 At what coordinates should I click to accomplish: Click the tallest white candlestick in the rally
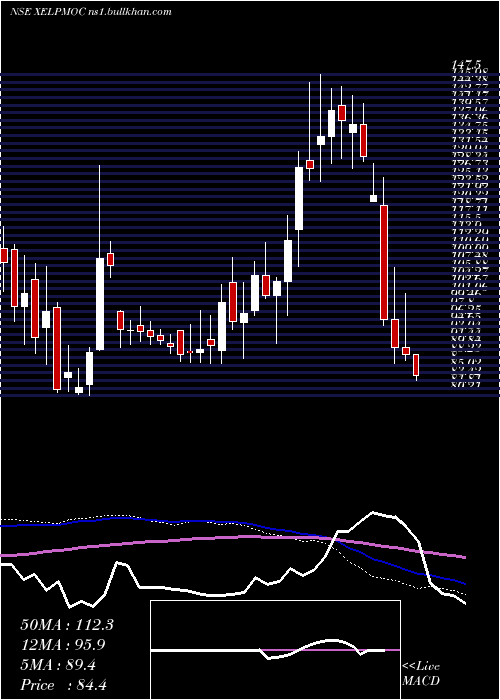point(299,199)
